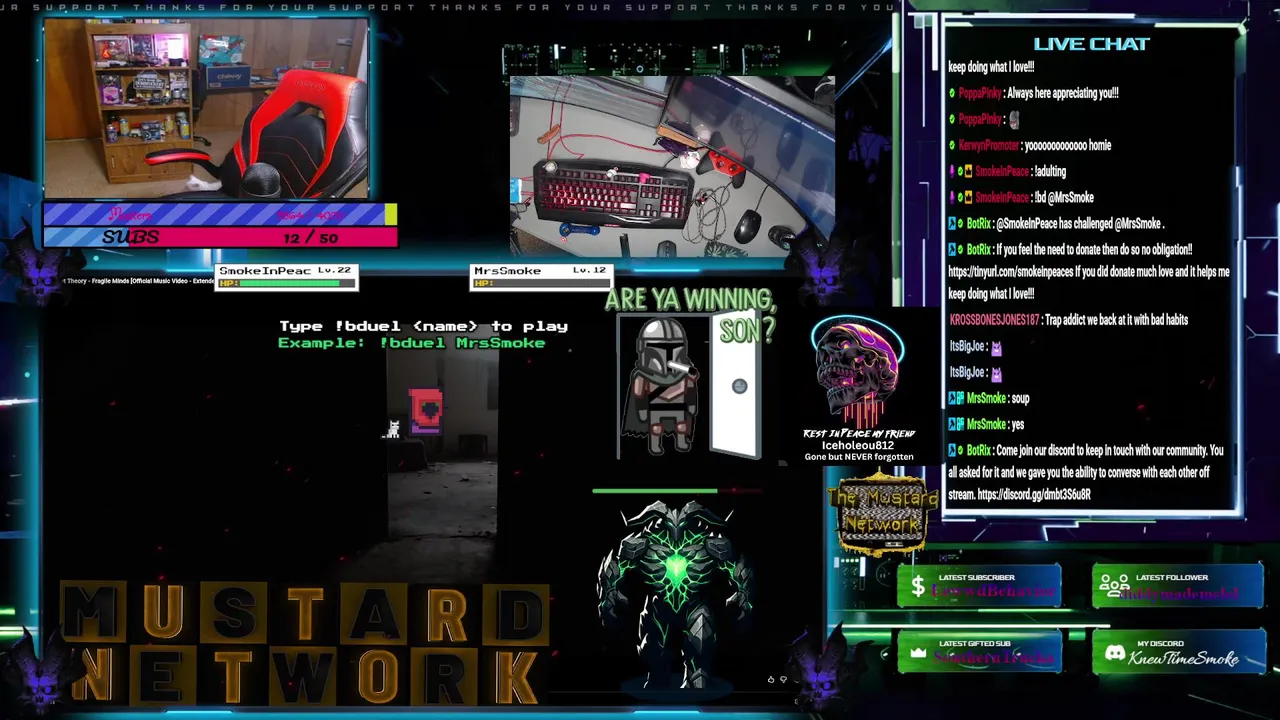Click the badge beside PoppaPinky's 'Always here appreciating you' message
This screenshot has height=720, width=1280.
coord(953,93)
